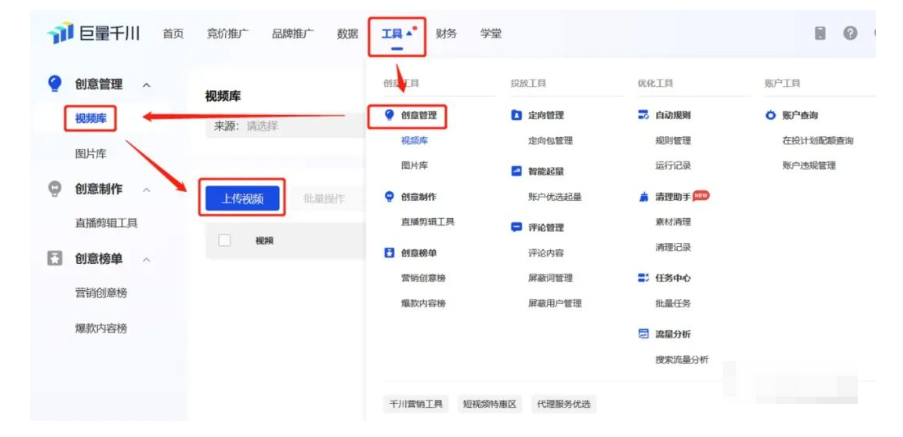Screen dimensions: 903x437
Task: Open the 竞价推广 menu
Action: 227,33
